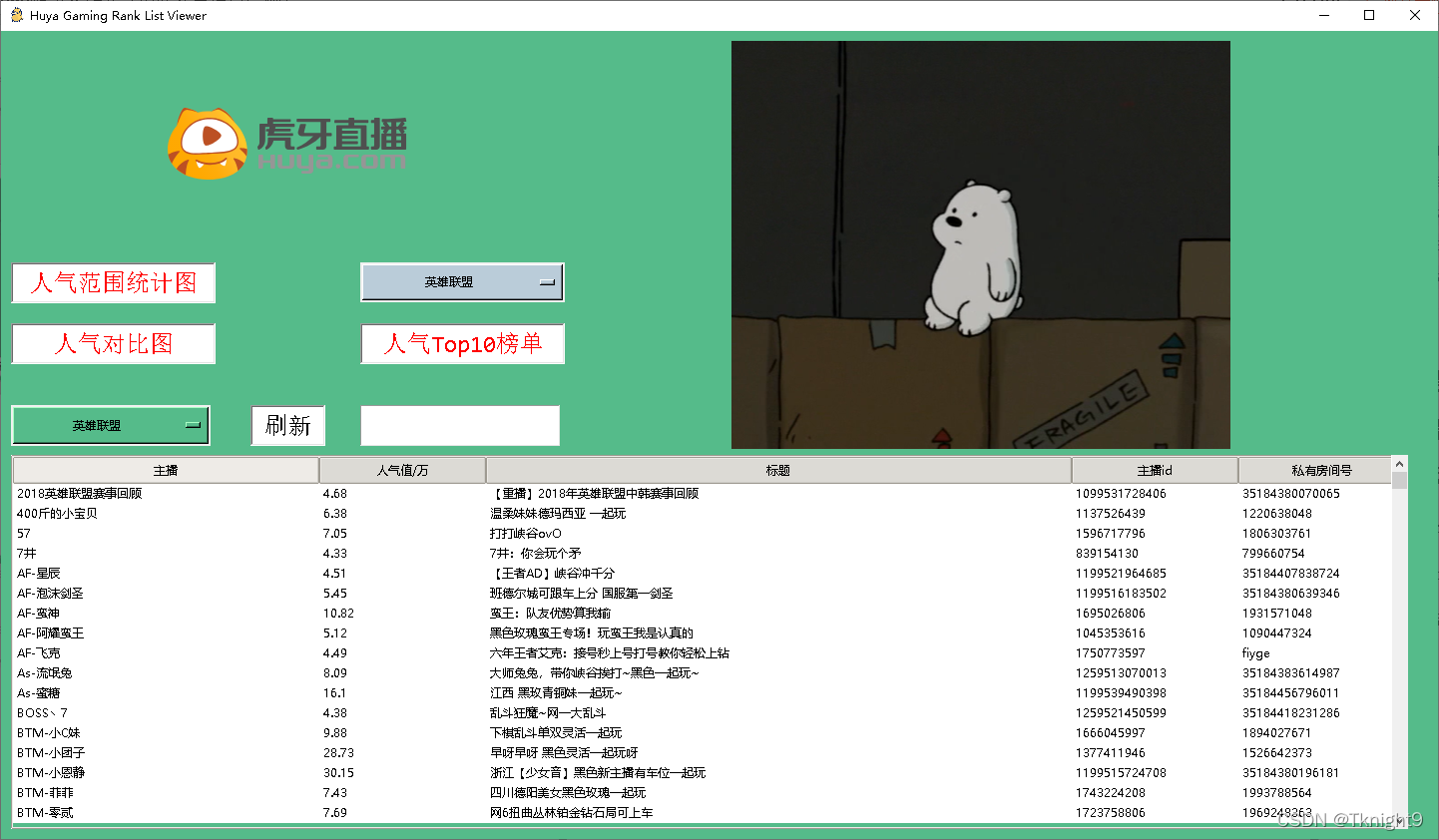Close the Huya Rank List Viewer window
Viewport: 1439px width, 840px height.
1415,15
